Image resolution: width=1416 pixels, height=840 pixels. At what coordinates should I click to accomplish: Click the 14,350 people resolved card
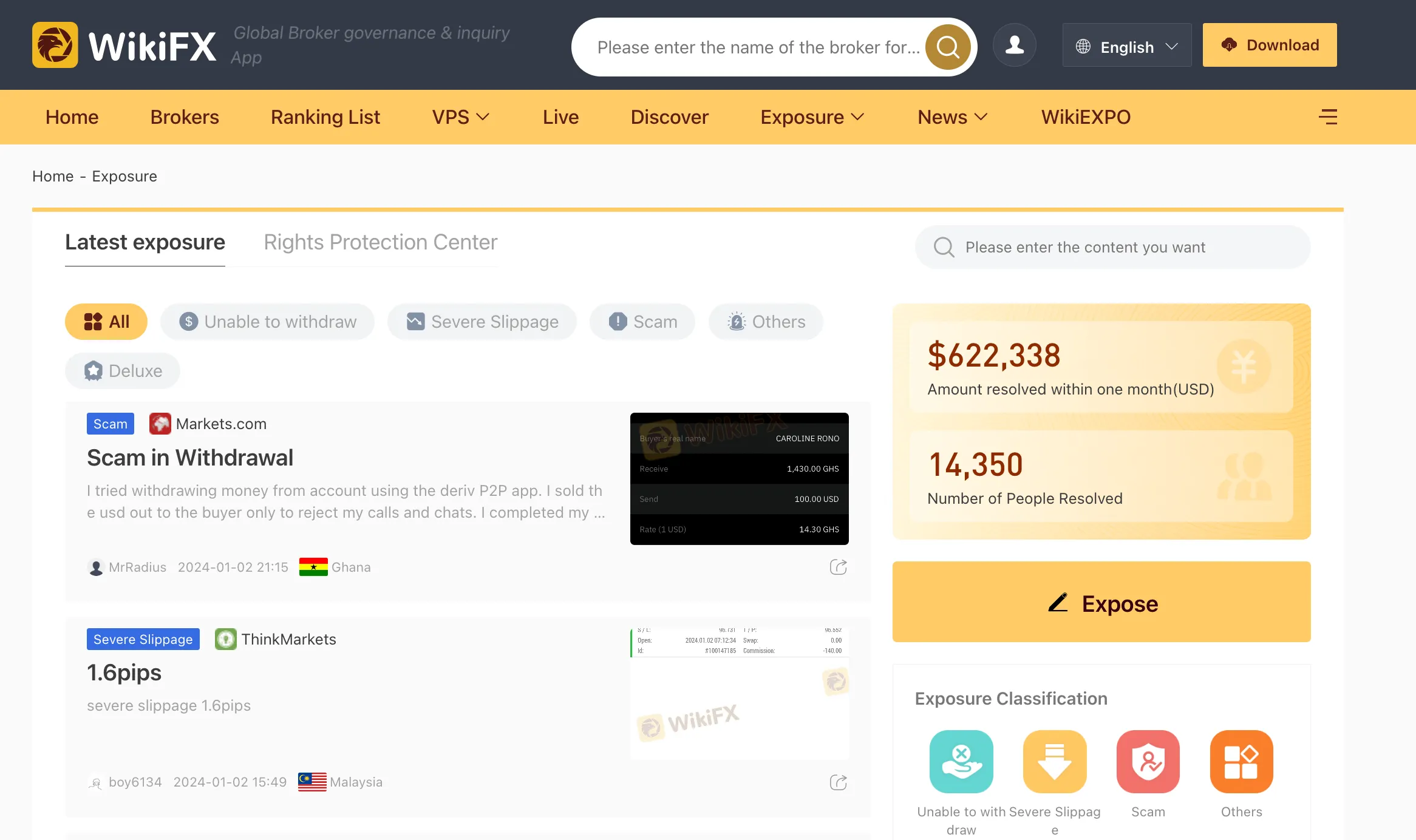[x=1101, y=476]
